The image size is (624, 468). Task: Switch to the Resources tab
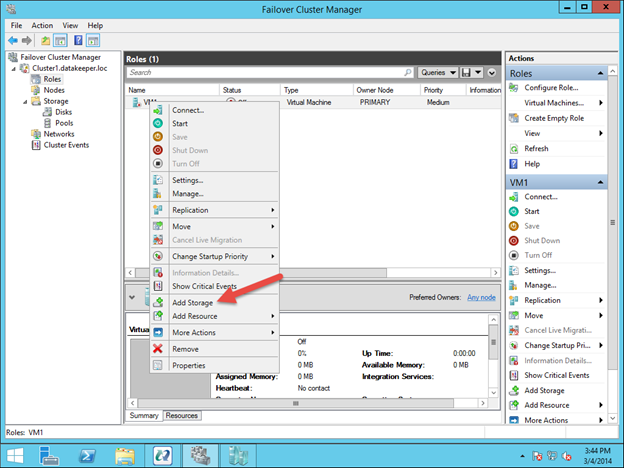coord(181,415)
